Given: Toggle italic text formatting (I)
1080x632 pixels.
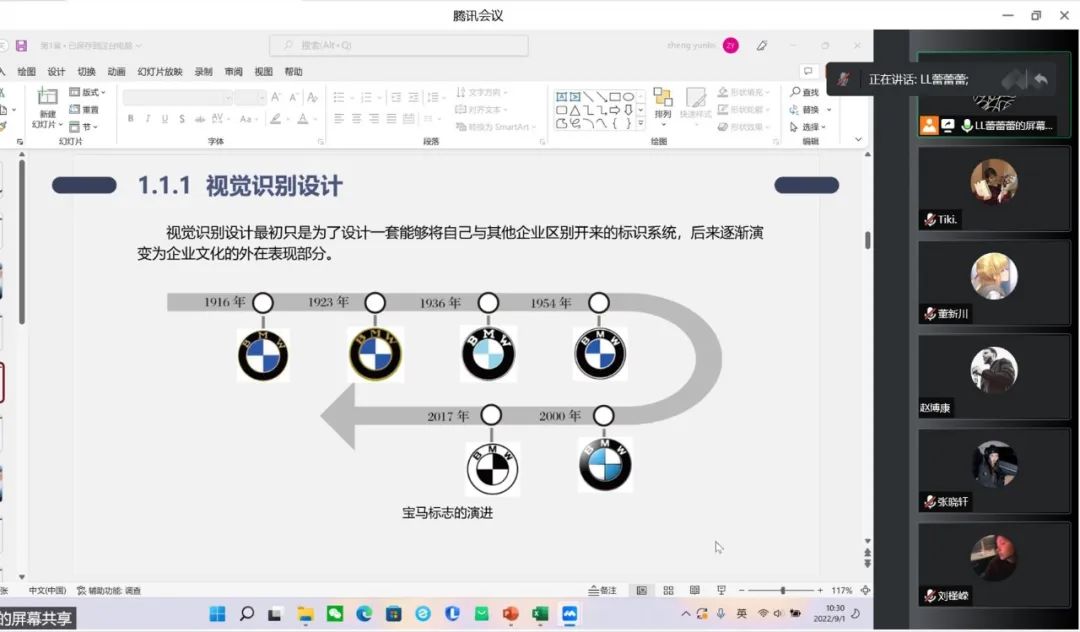Looking at the screenshot, I should coord(148,119).
